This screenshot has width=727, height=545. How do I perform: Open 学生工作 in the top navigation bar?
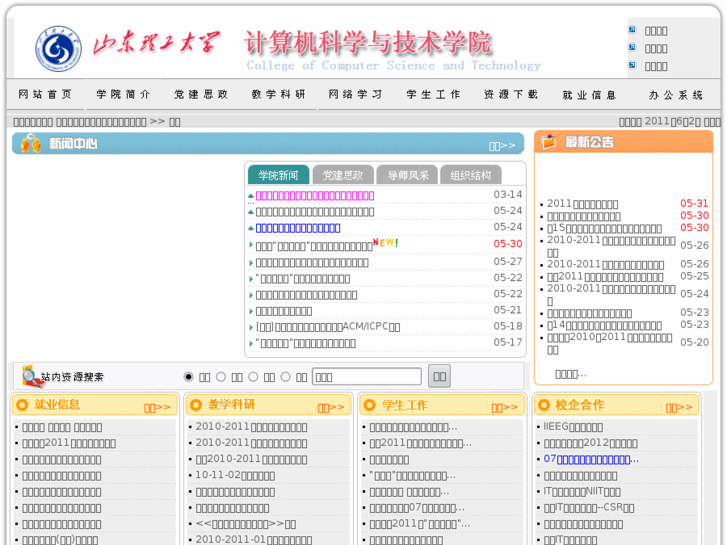[x=433, y=95]
